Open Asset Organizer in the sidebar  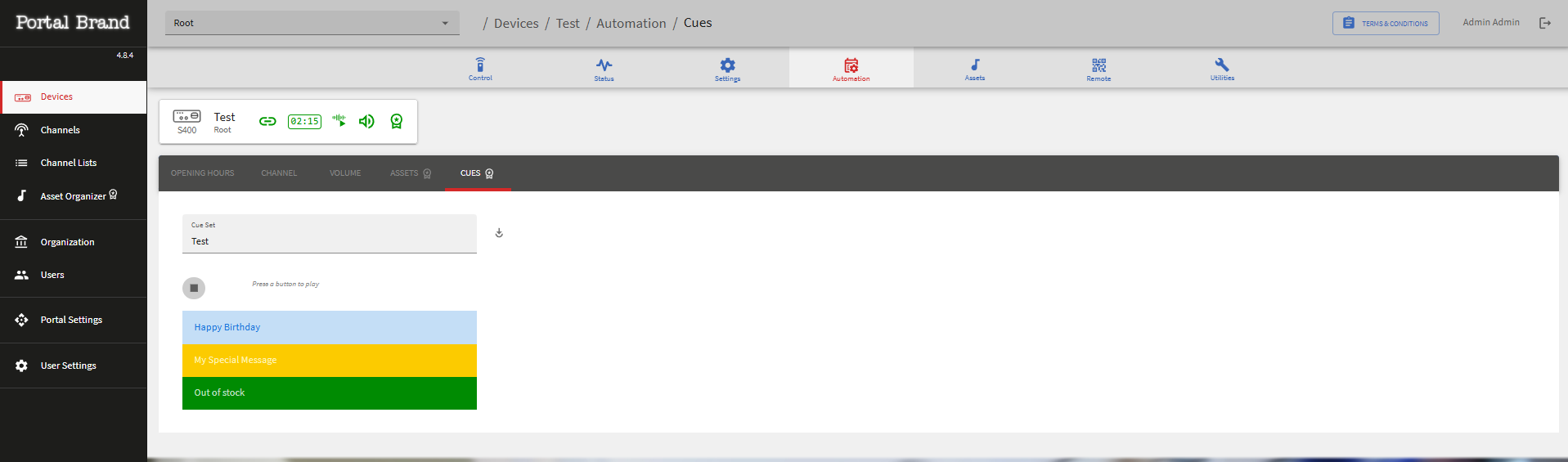tap(74, 195)
